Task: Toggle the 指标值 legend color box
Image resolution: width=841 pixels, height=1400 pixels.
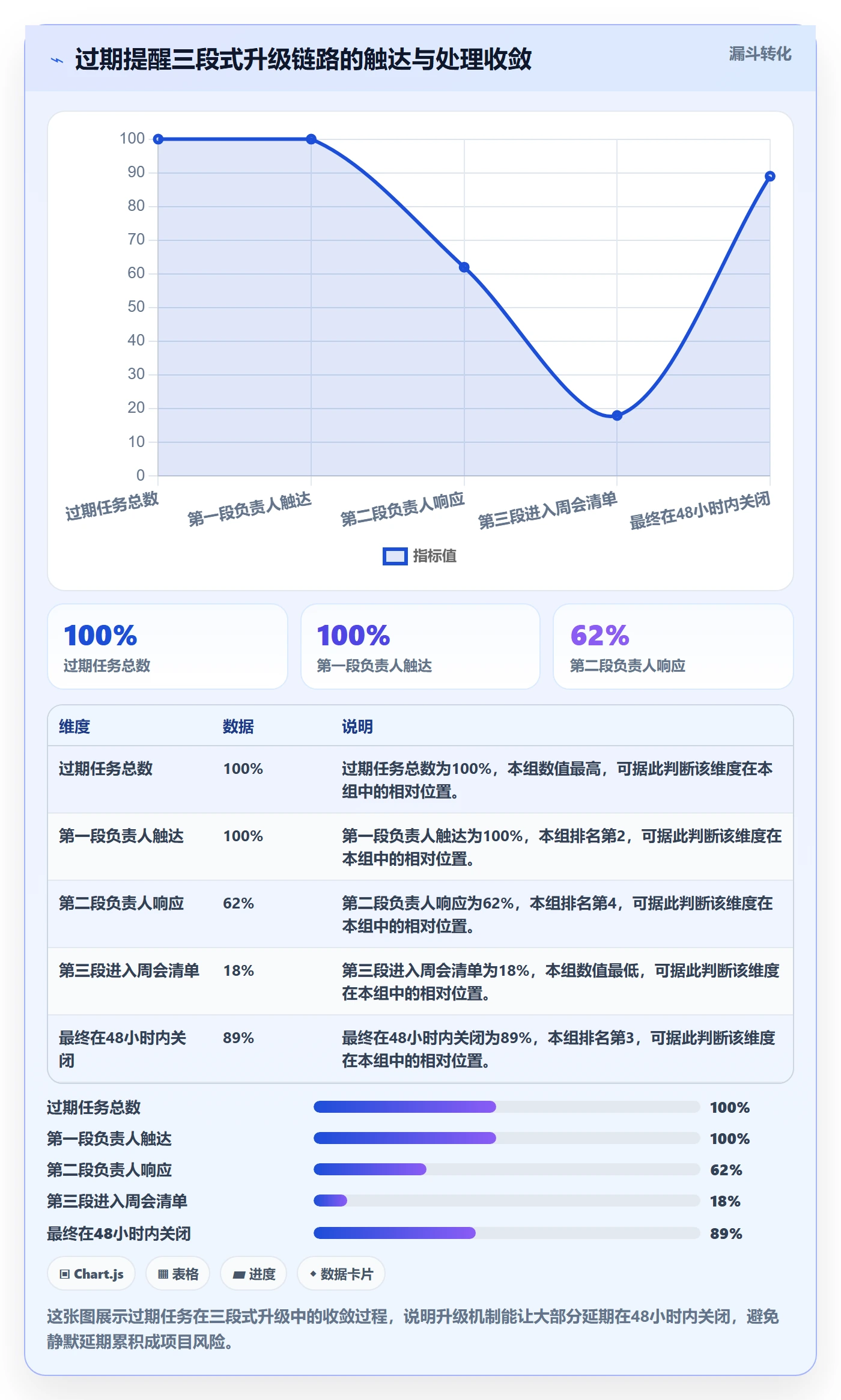Action: tap(395, 556)
